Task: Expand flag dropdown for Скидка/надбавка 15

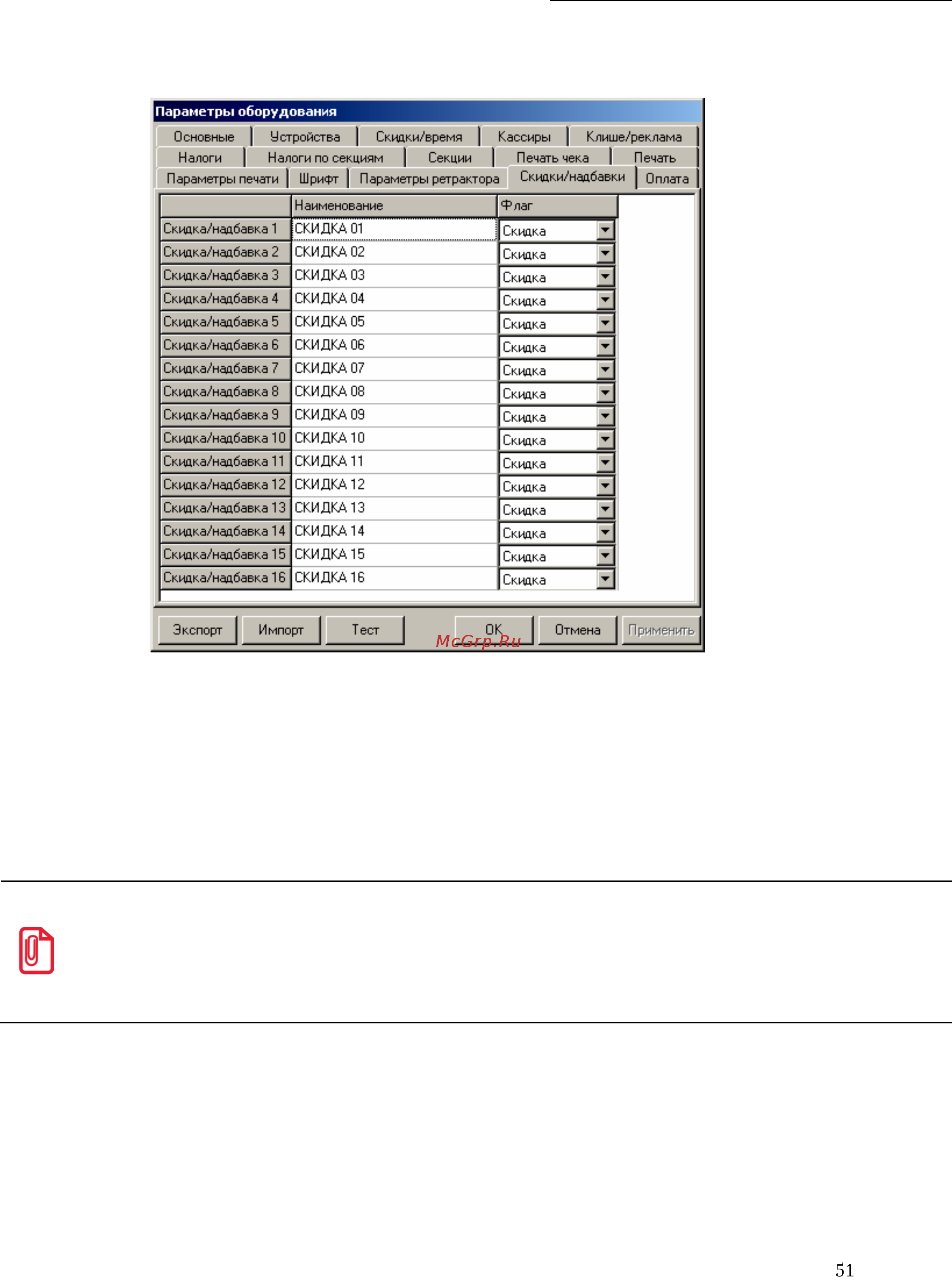Action: (605, 556)
